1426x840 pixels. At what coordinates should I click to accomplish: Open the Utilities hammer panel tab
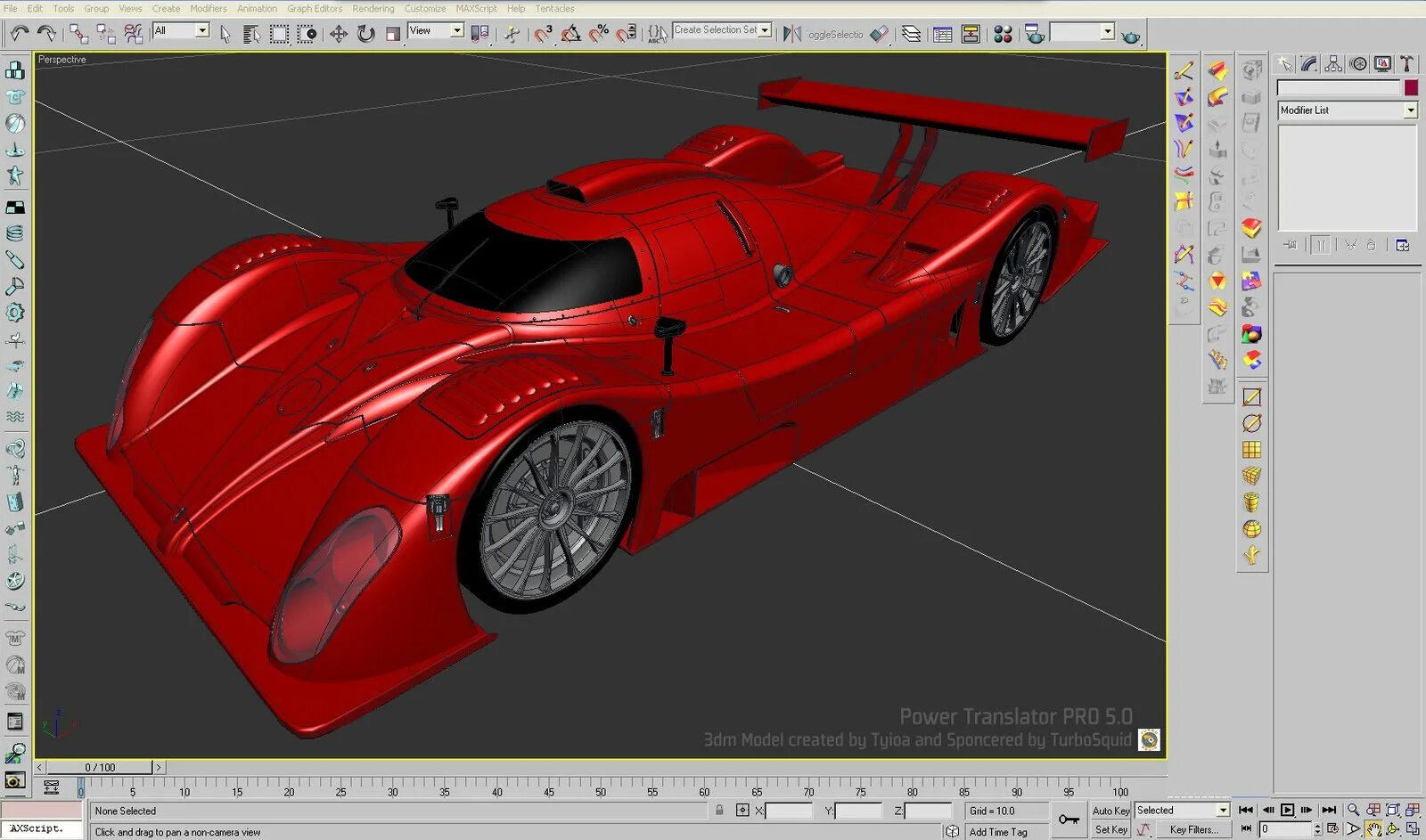(1406, 63)
